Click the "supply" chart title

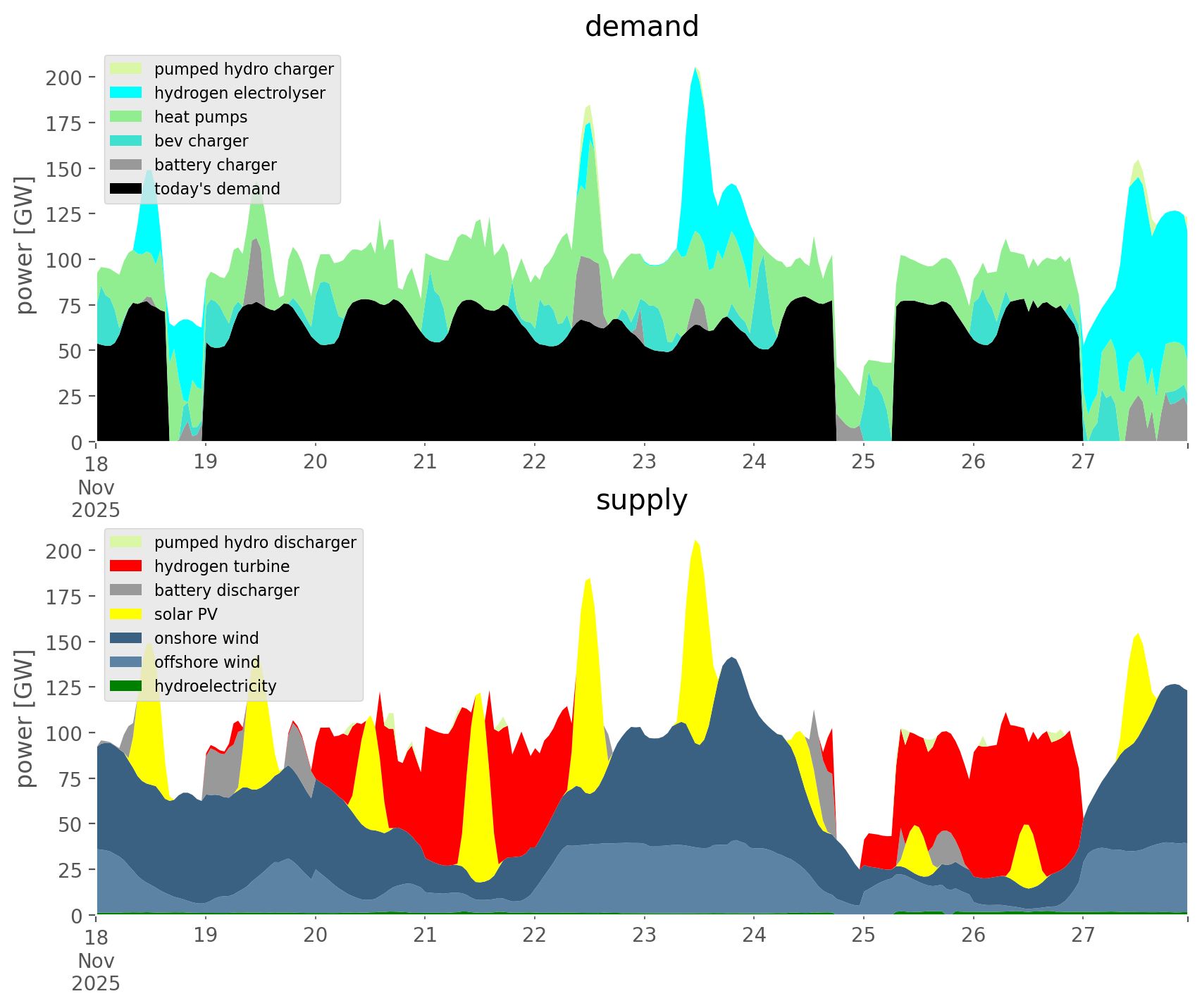tap(641, 500)
